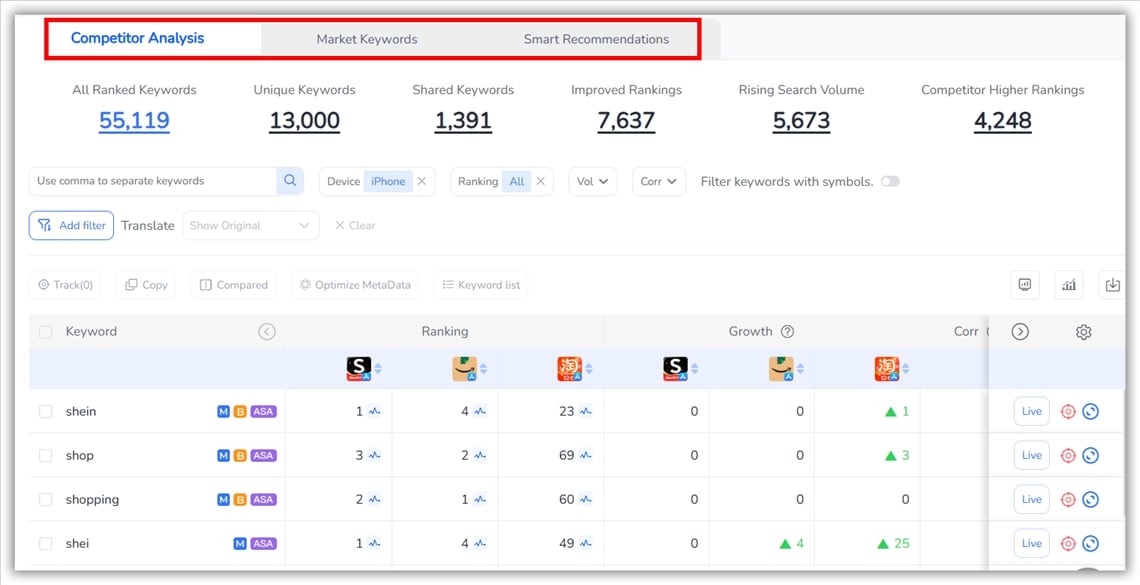Screen dimensions: 1140x585
Task: Open the All Ranked Keywords 55,119 link
Action: 134,121
